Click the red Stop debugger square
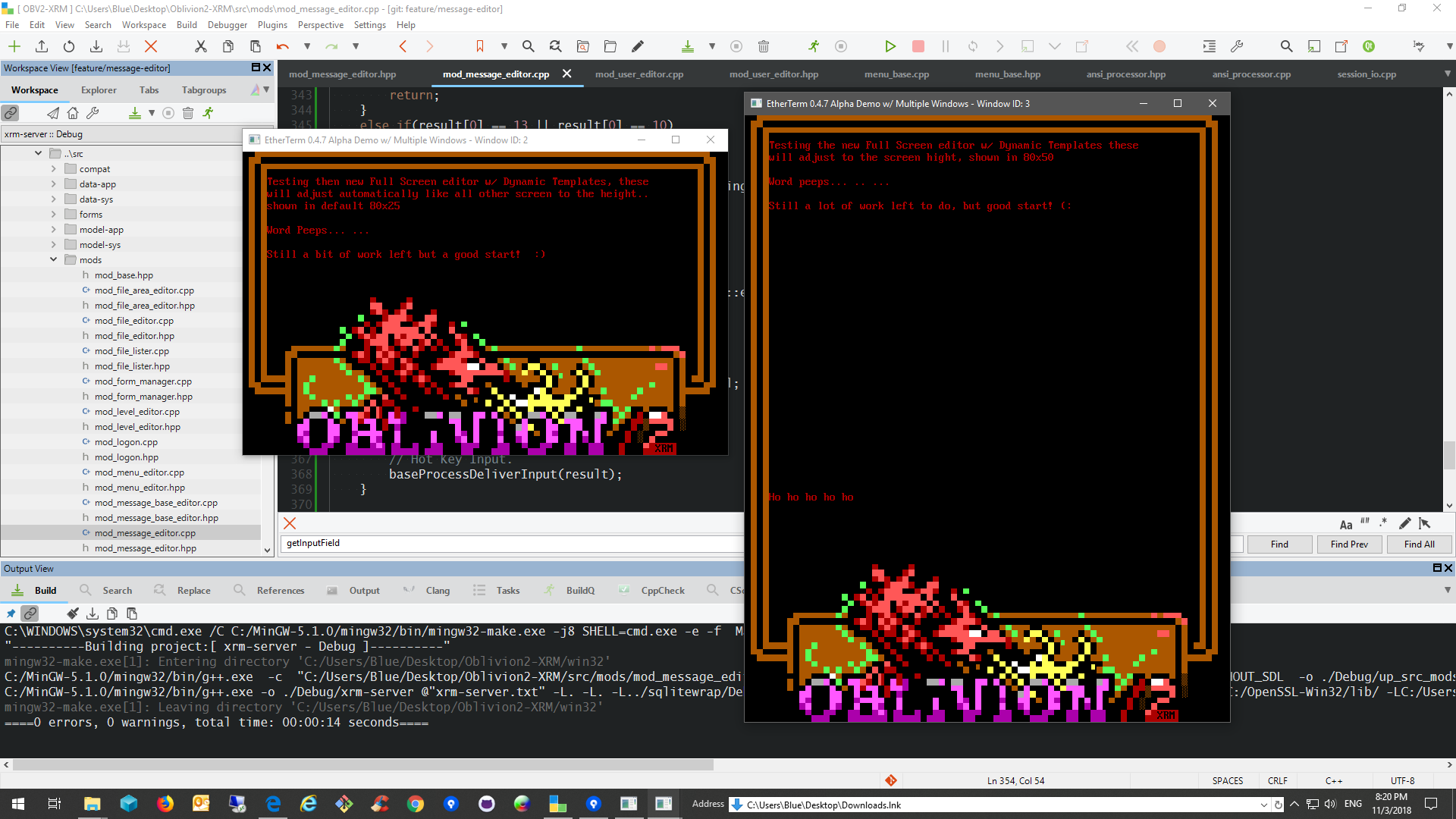Screen dimensions: 1456x819 tap(918, 46)
